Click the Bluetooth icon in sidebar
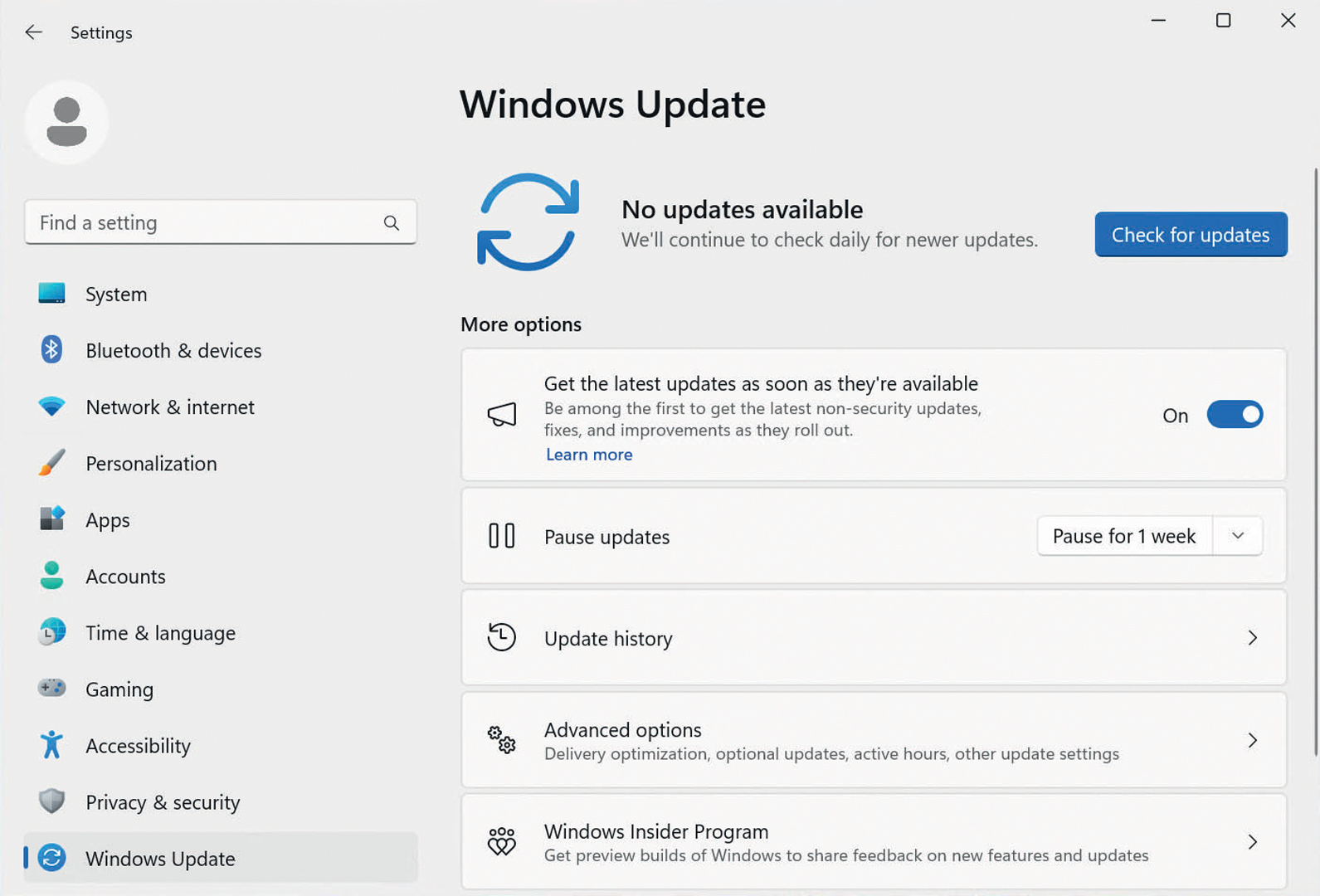The height and width of the screenshot is (896, 1320). pyautogui.click(x=51, y=349)
